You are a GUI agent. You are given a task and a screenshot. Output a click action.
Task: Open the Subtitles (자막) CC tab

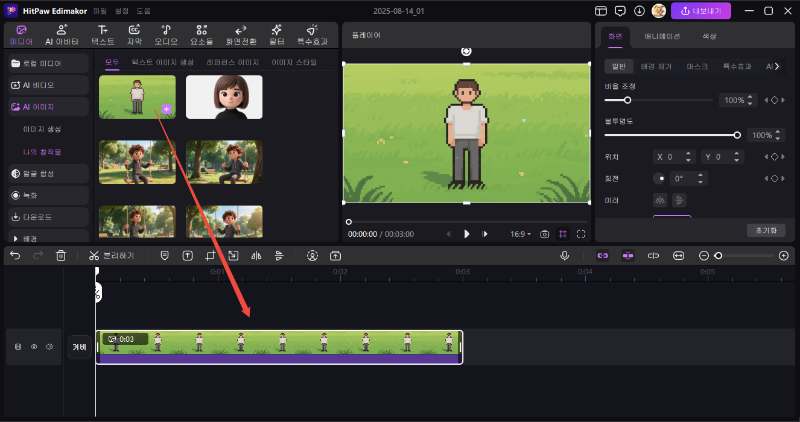pyautogui.click(x=134, y=35)
